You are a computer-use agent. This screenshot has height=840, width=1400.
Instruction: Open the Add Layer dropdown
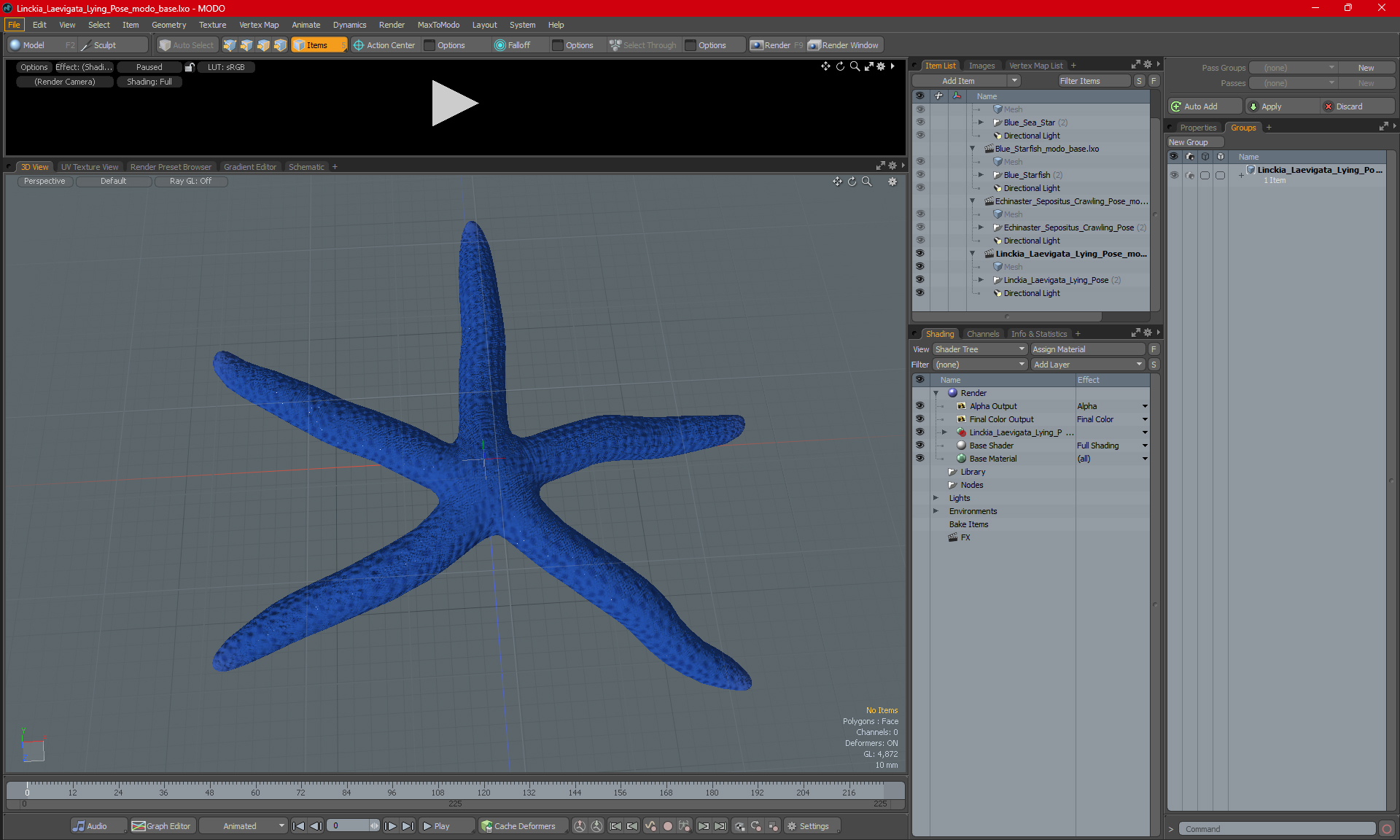[1088, 365]
